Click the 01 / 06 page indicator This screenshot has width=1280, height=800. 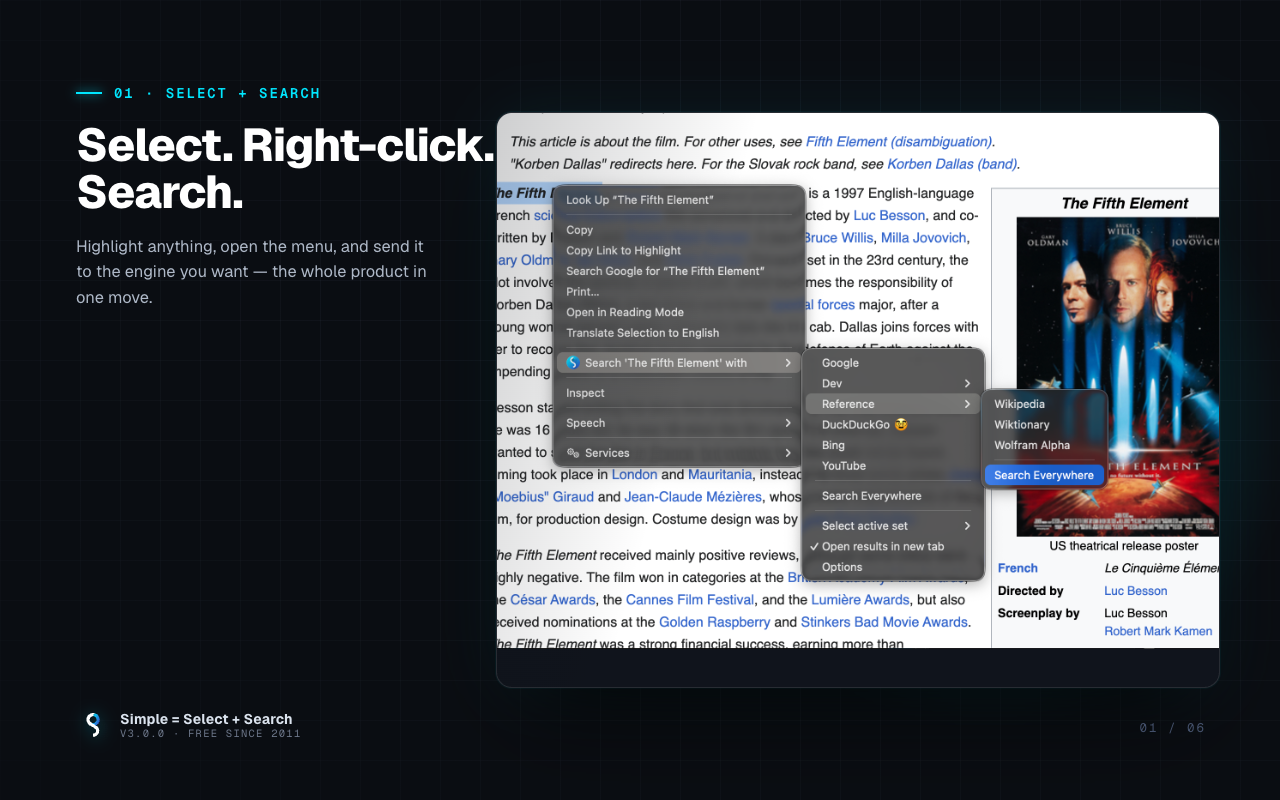click(x=1172, y=728)
